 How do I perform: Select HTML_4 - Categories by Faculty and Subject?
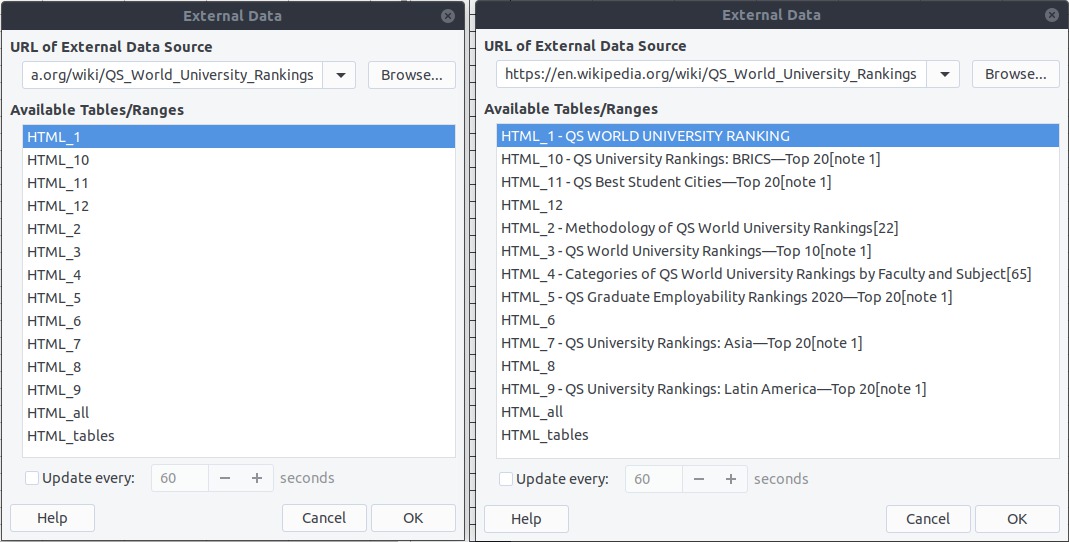pyautogui.click(x=778, y=274)
